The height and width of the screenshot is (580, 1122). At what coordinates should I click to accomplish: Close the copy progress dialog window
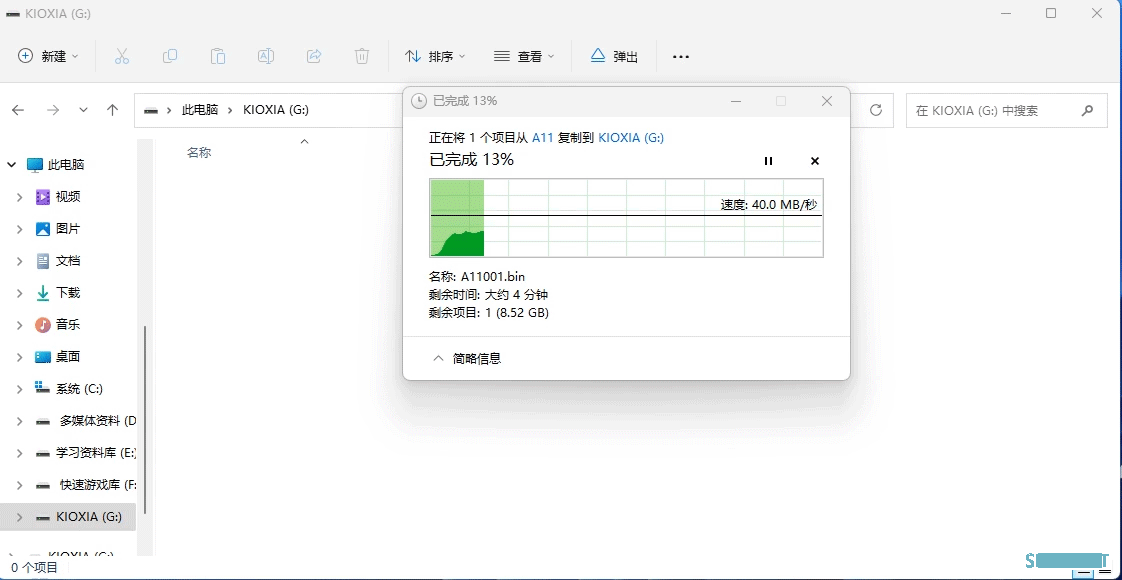[x=826, y=101]
